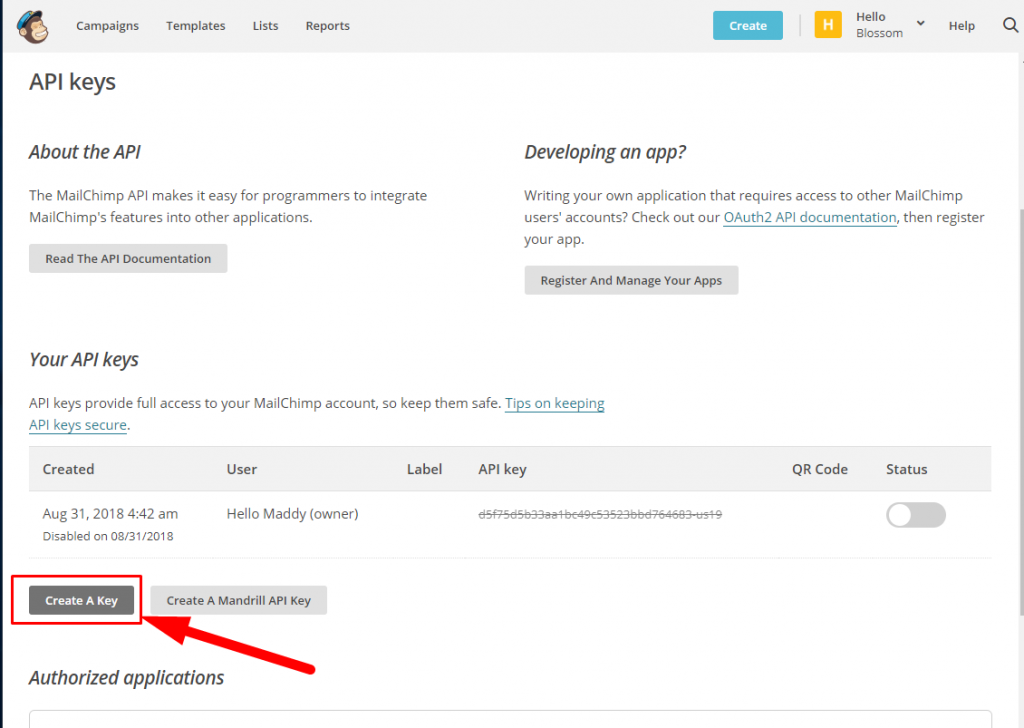Click the API key column header

(x=502, y=469)
